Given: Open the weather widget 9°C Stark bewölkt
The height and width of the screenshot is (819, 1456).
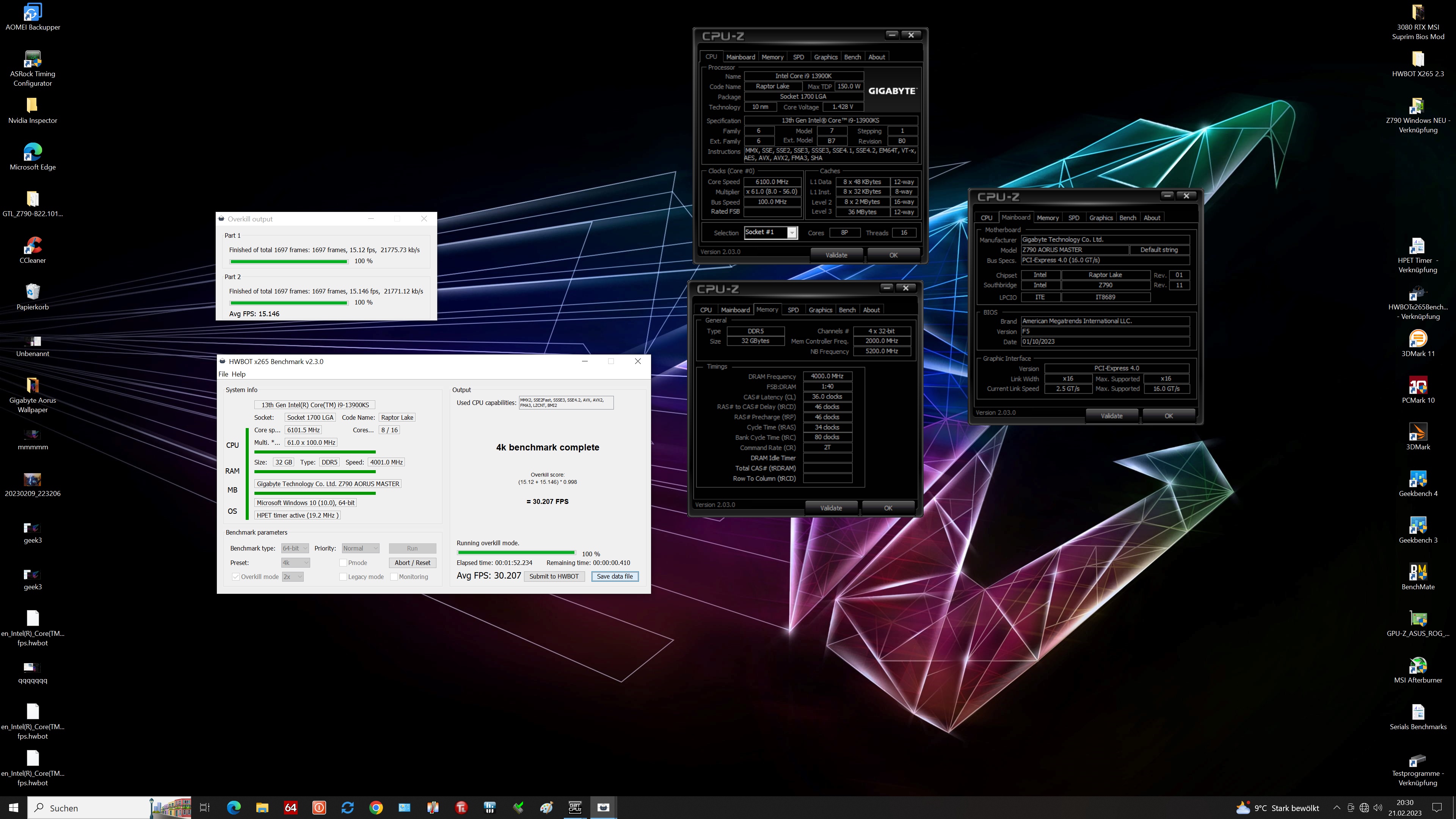Looking at the screenshot, I should 1277,808.
